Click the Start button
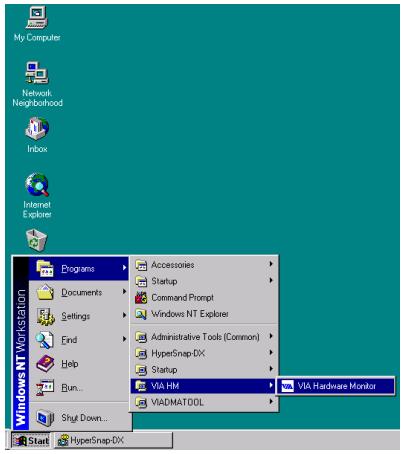Image resolution: width=404 pixels, height=454 pixels. 31,441
